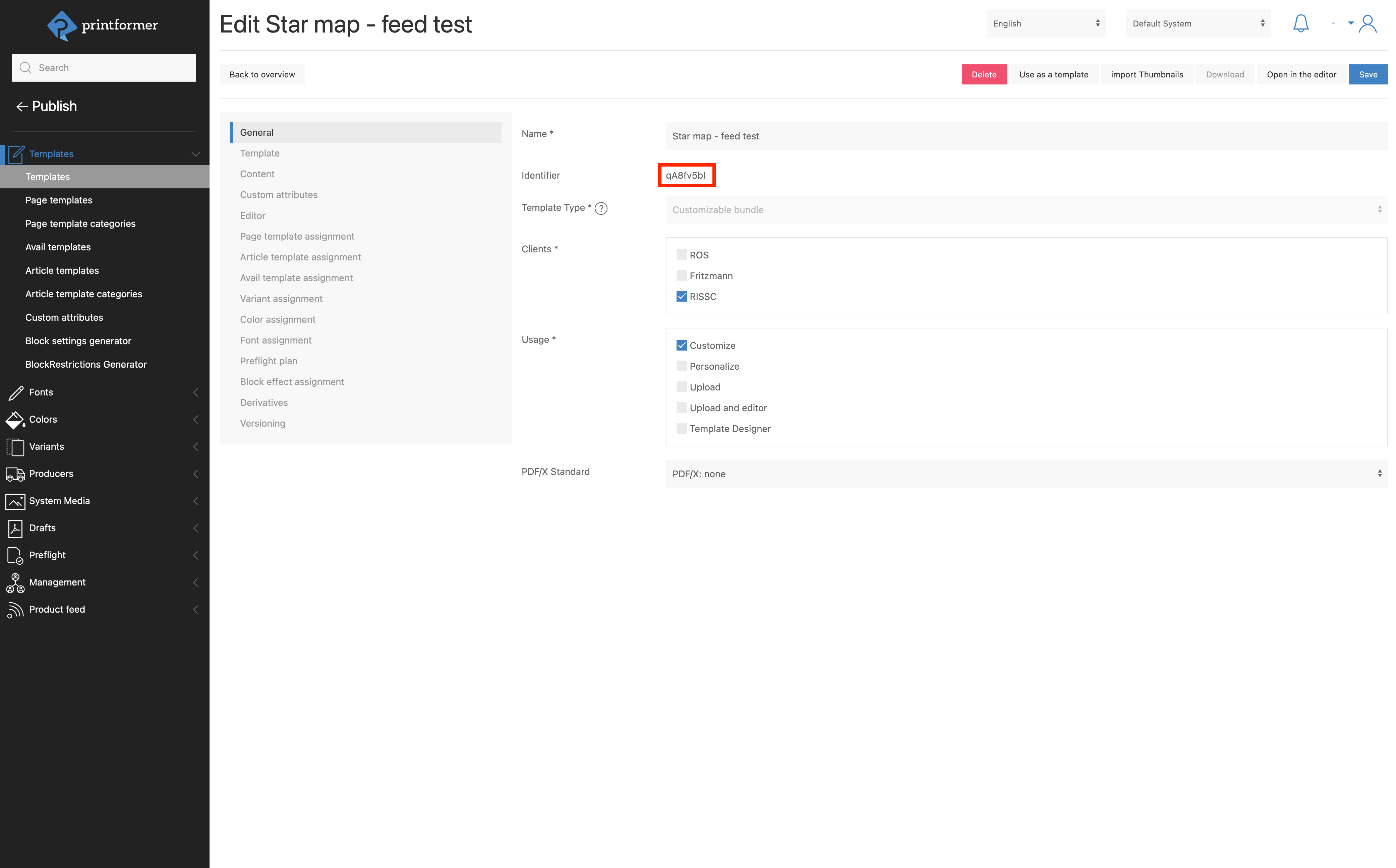
Task: Click the sidebar Search field
Action: click(104, 68)
